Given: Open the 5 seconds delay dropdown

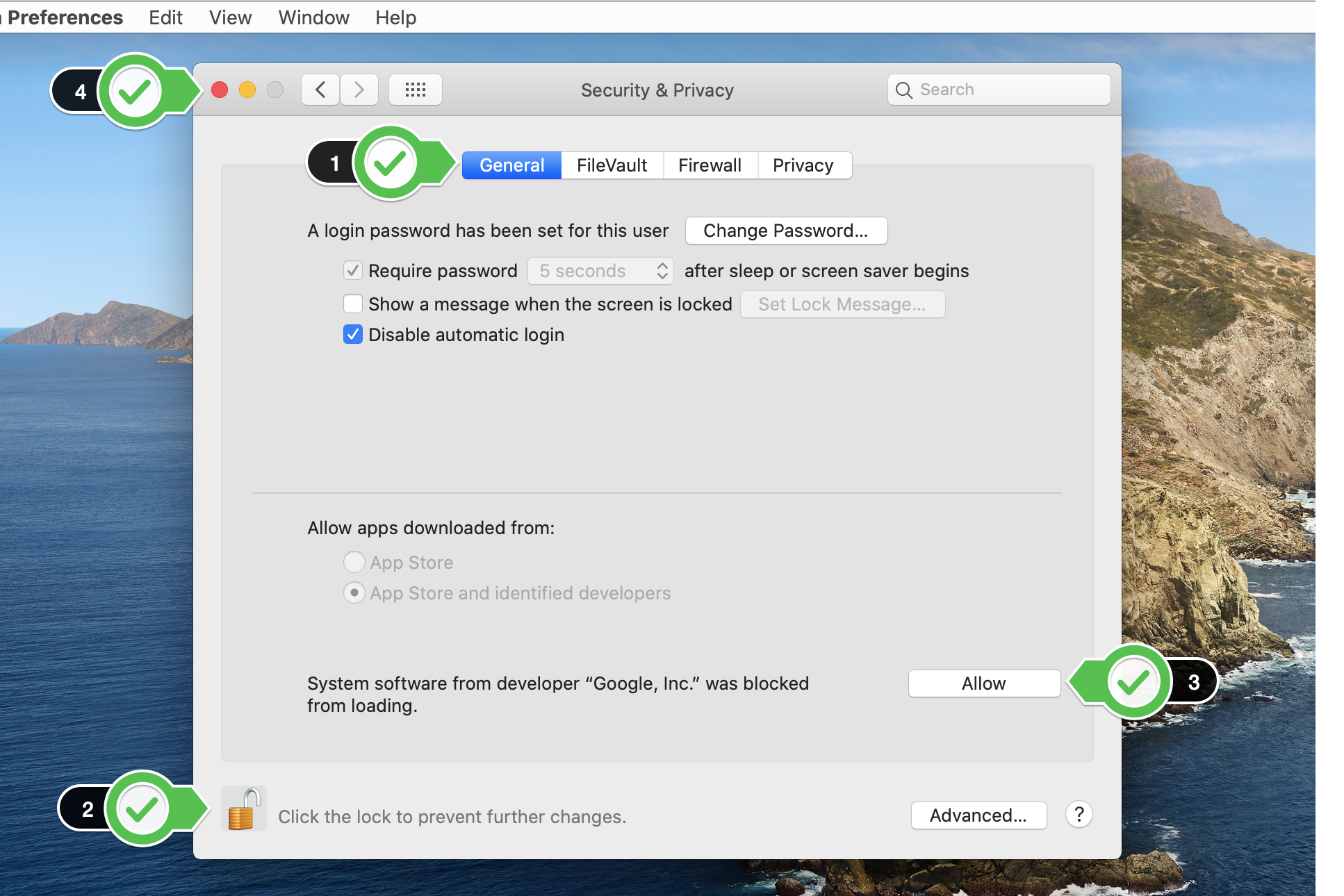Looking at the screenshot, I should click(x=601, y=271).
